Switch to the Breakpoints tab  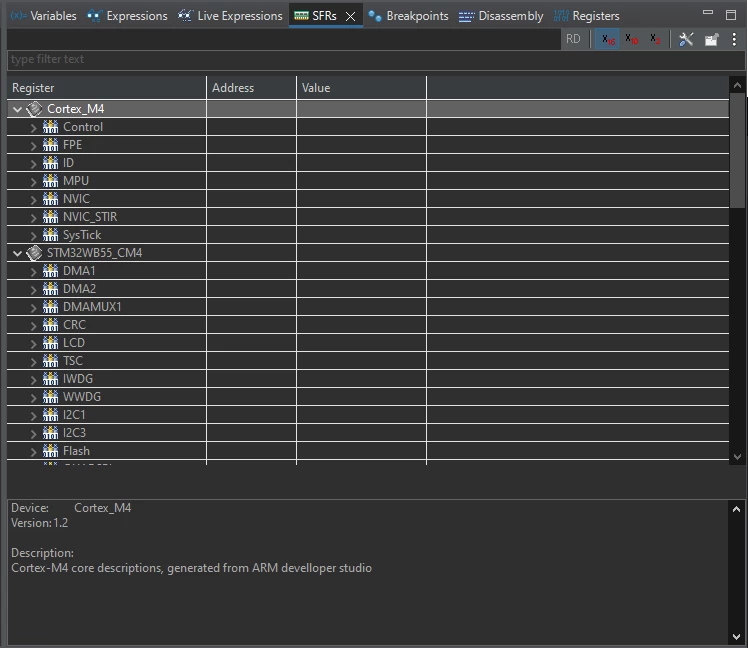pyautogui.click(x=408, y=16)
